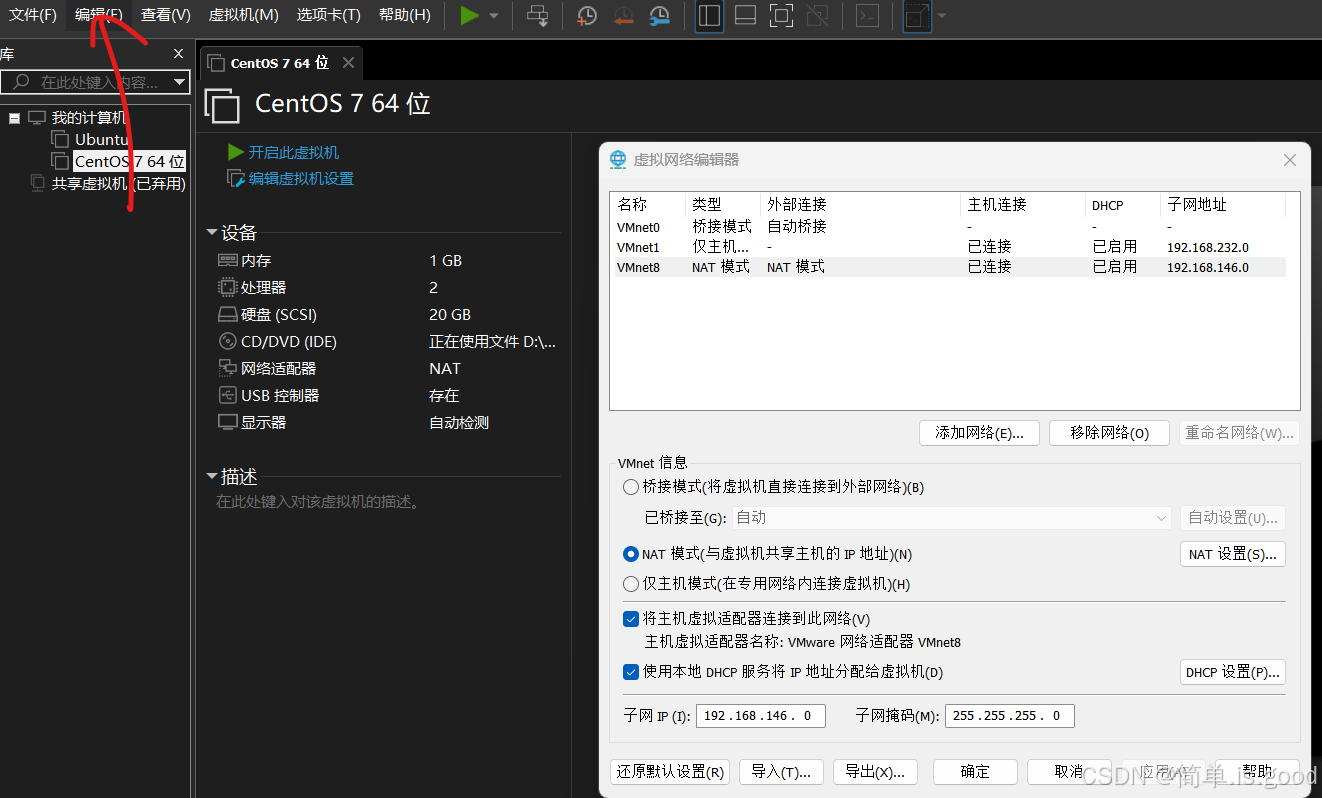Collapse the 设备 section triangle
Screen dimensions: 1322x798
212,233
